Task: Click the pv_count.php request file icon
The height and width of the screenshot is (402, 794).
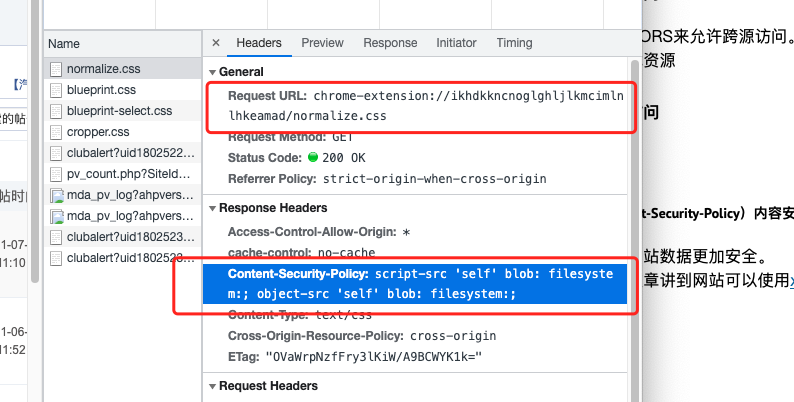Action: click(x=57, y=174)
